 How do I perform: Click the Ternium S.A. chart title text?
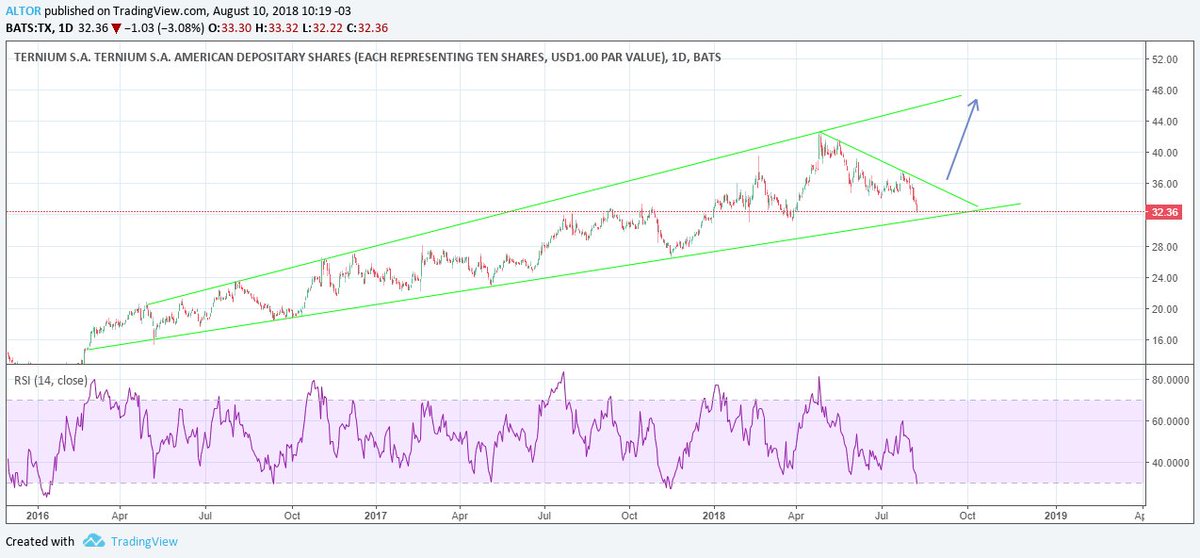[x=367, y=57]
